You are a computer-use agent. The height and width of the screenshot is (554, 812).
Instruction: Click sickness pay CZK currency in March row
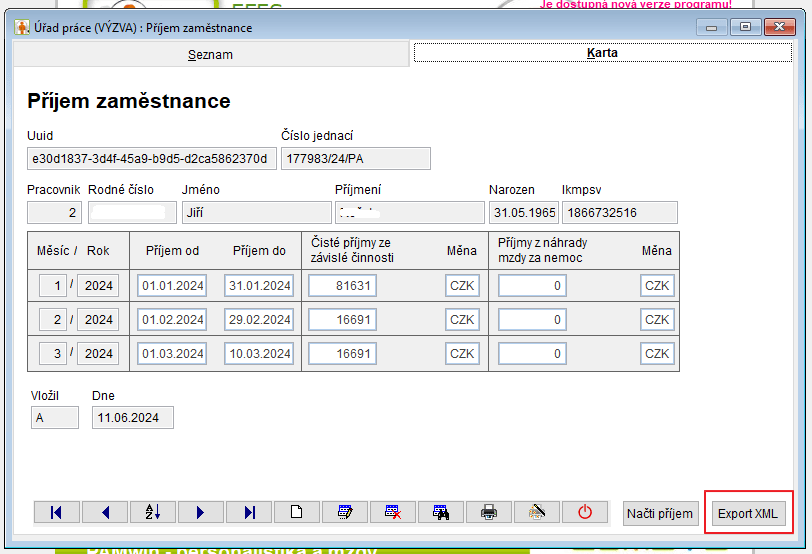[x=657, y=354]
